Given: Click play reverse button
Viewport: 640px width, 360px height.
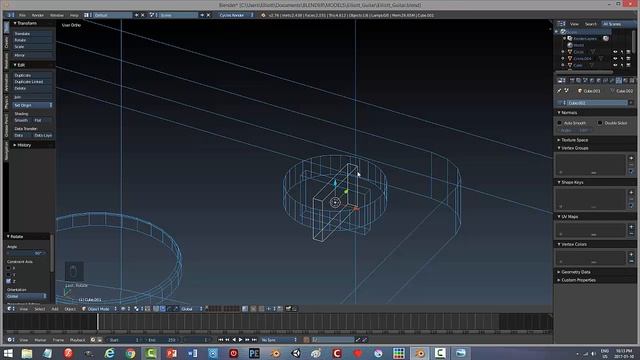Looking at the screenshot, I should click(234, 340).
